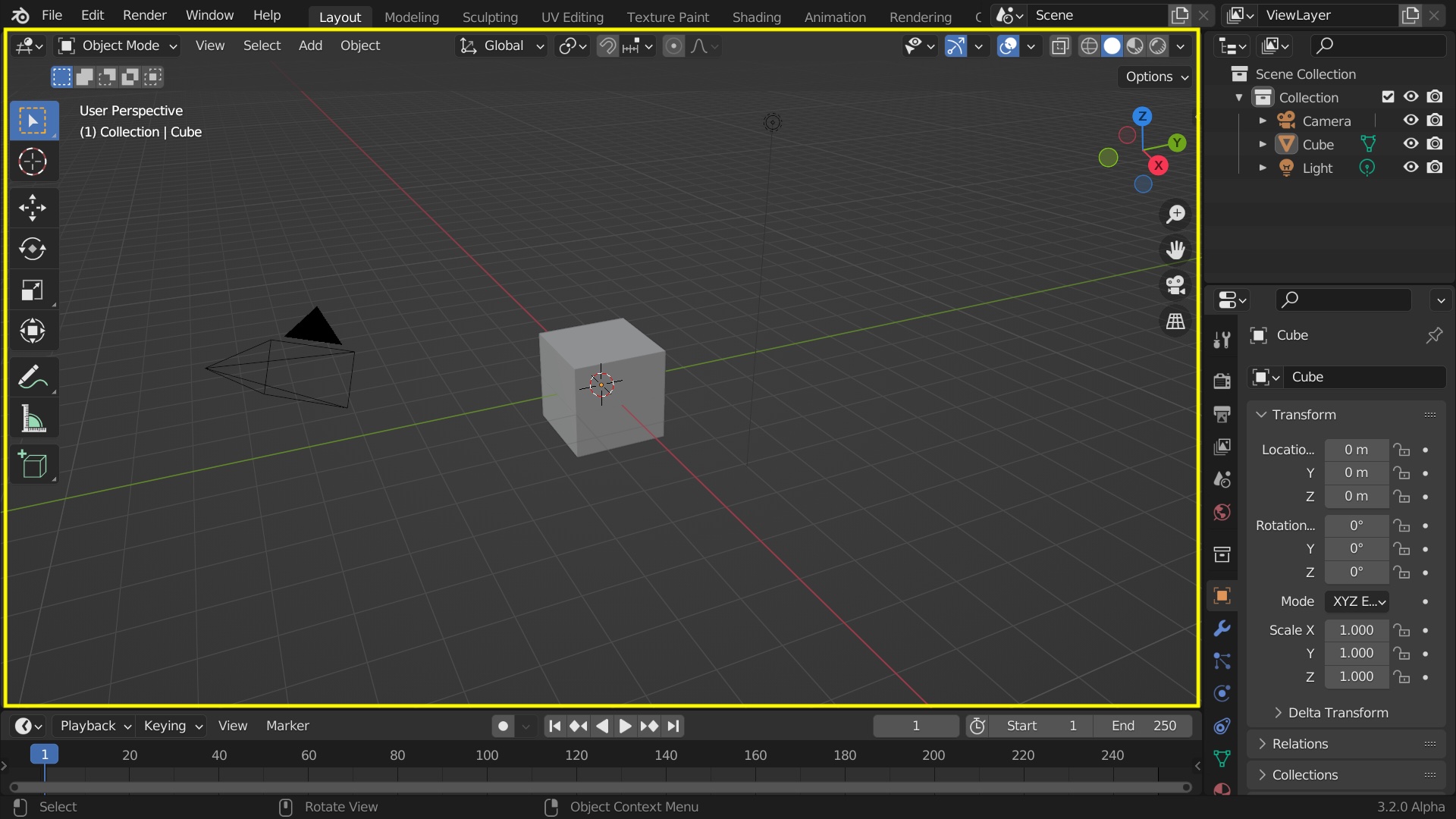1456x819 pixels.
Task: Open the Keying dropdown menu
Action: (172, 726)
